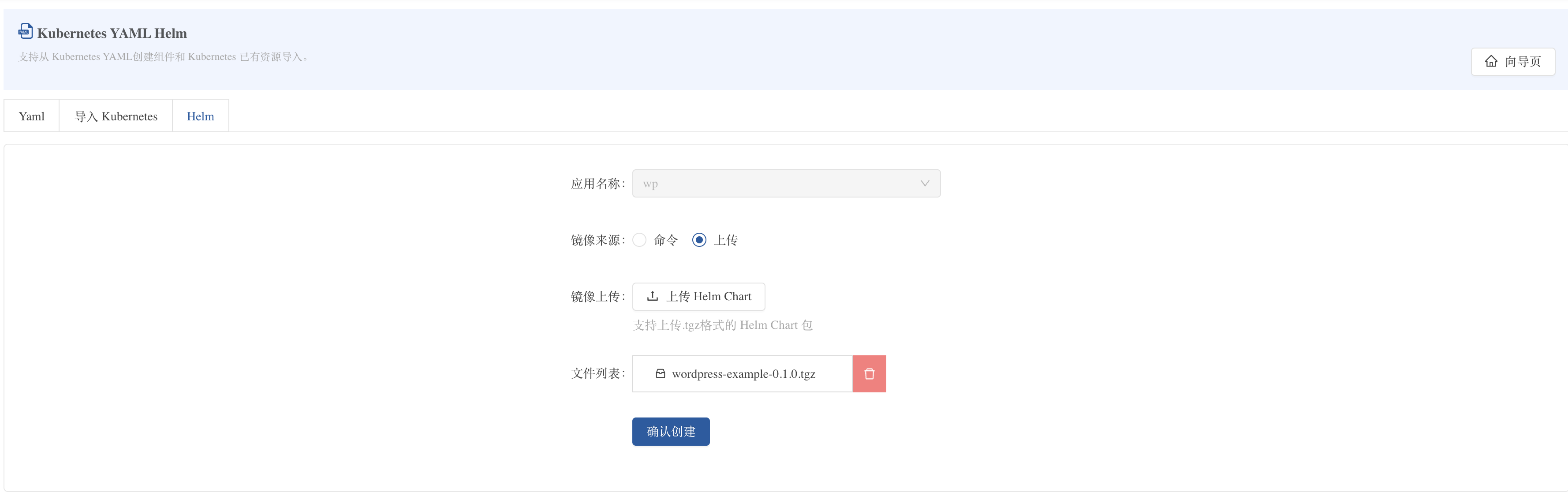Select the 上传 image source radio button
1568x492 pixels.
point(699,240)
